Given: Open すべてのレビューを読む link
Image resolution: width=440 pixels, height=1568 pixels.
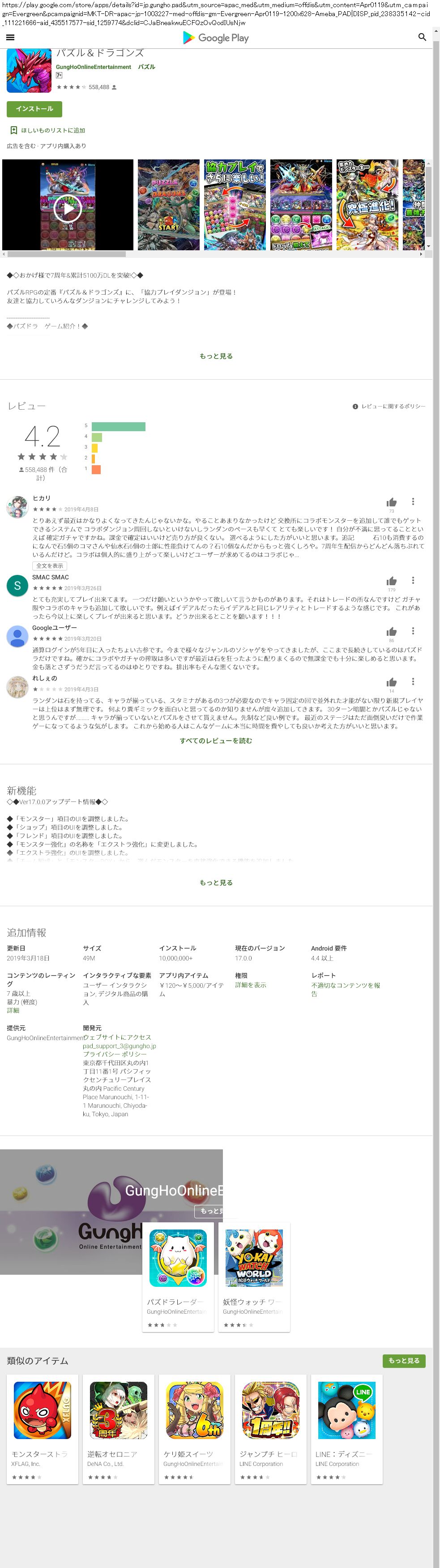Looking at the screenshot, I should [215, 741].
